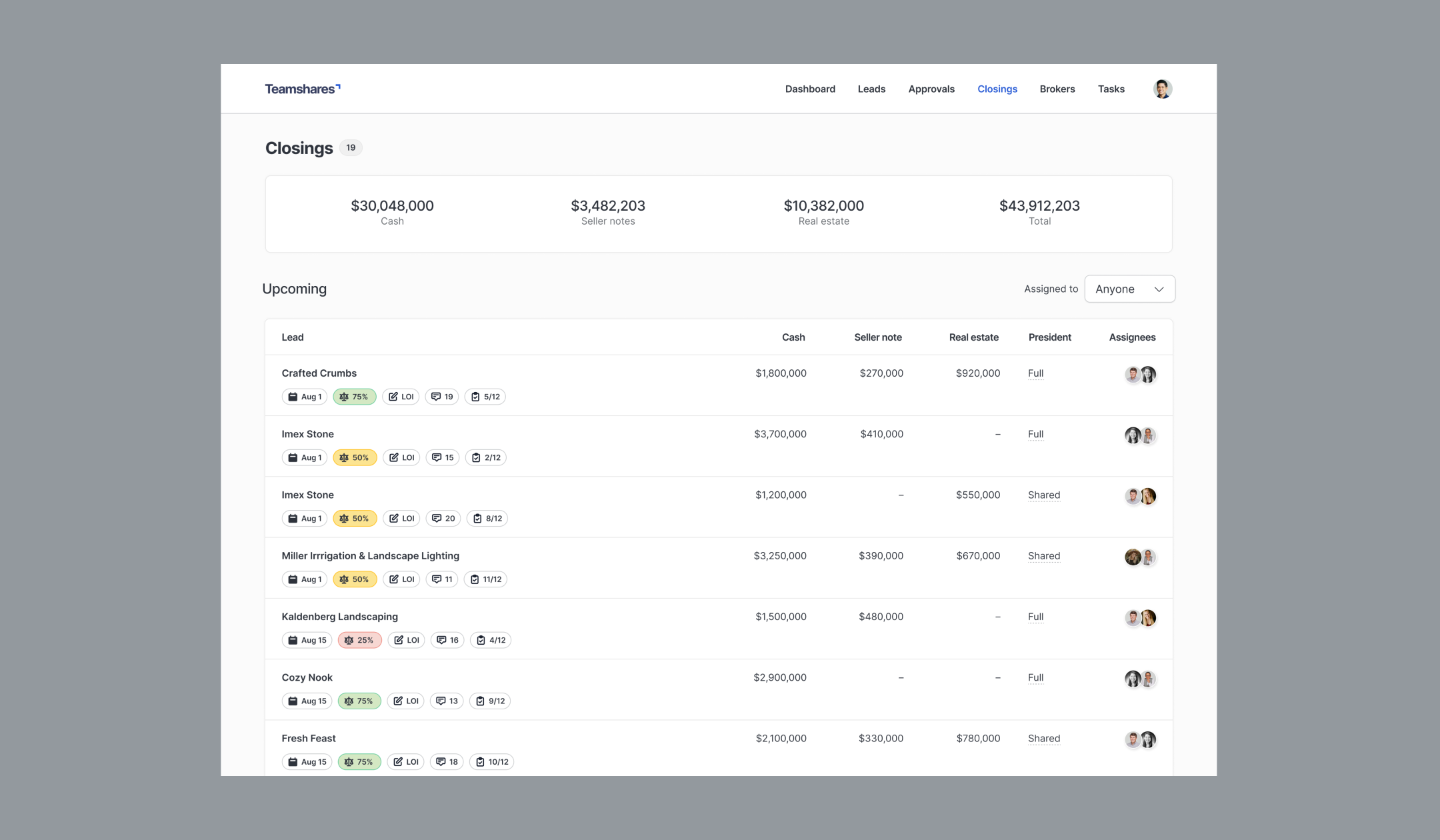Click Full president link for Cozy Nook
The height and width of the screenshot is (840, 1440).
pyautogui.click(x=1035, y=677)
